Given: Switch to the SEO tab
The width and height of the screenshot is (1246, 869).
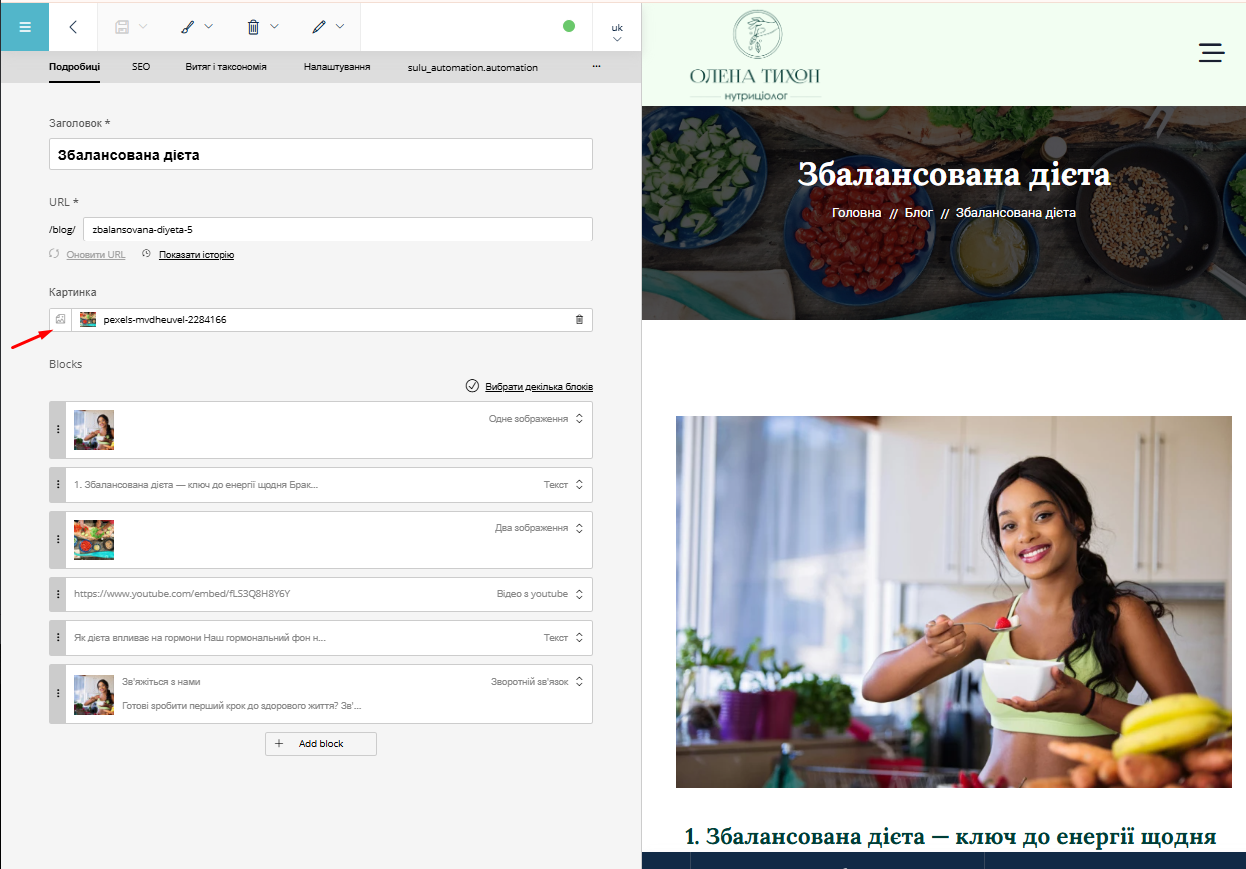Looking at the screenshot, I should [141, 67].
